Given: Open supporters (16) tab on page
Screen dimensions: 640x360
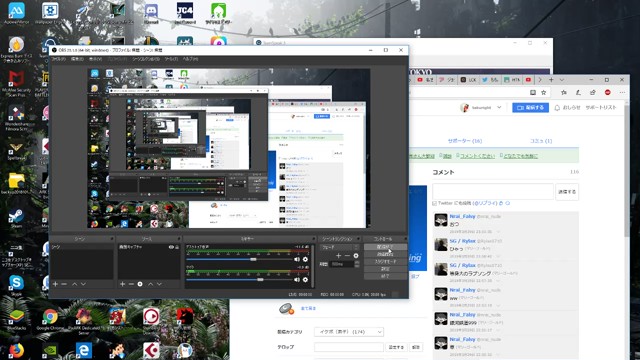Looking at the screenshot, I should [464, 141].
